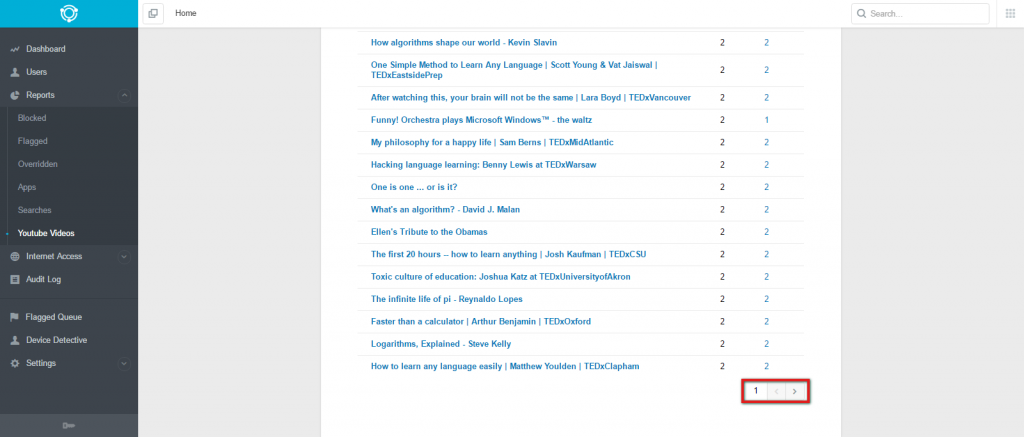1024x437 pixels.
Task: Open video What's an algorithm? - David J. Malan
Action: [x=445, y=210]
